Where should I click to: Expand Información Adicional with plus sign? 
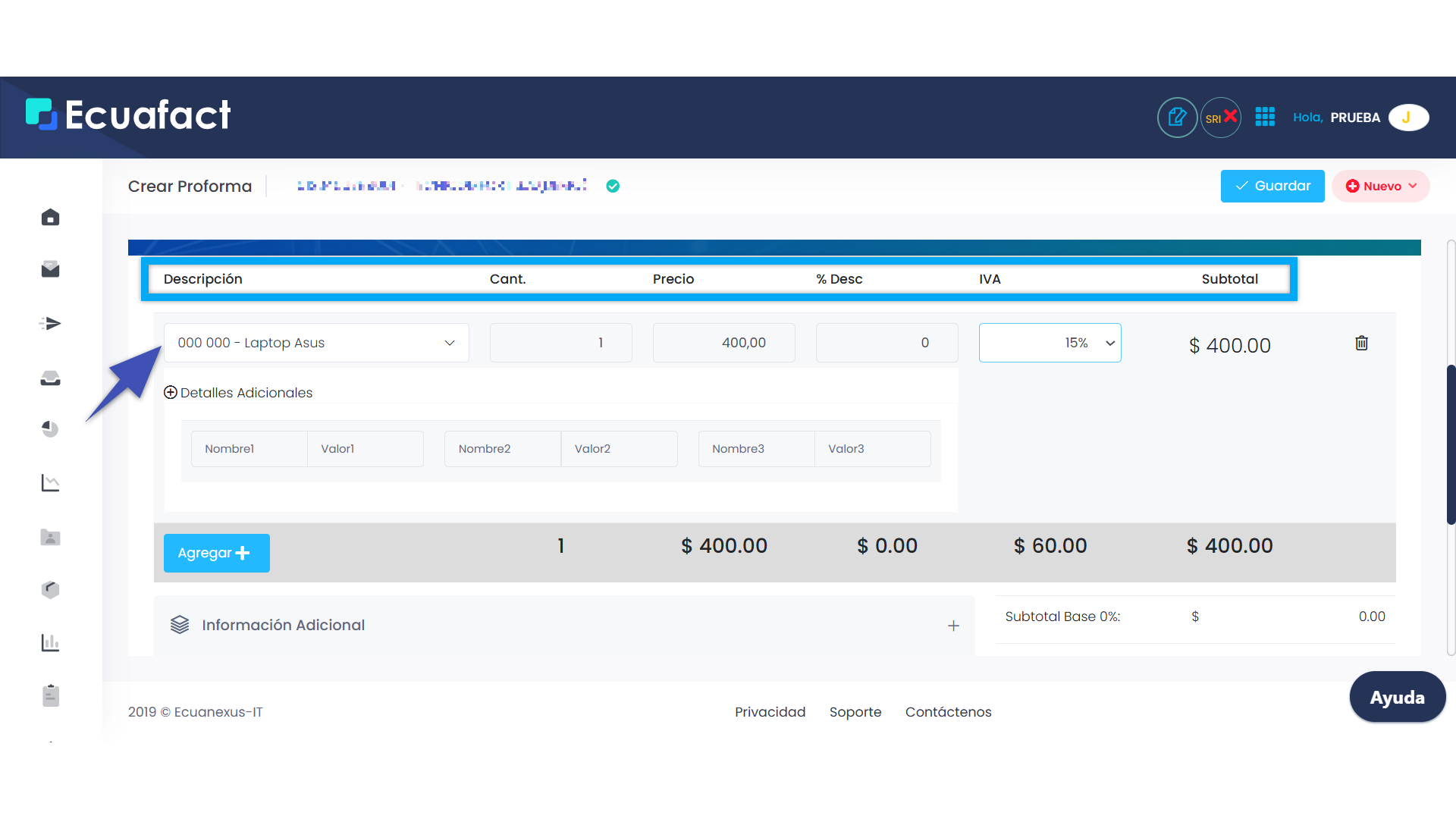(x=953, y=626)
